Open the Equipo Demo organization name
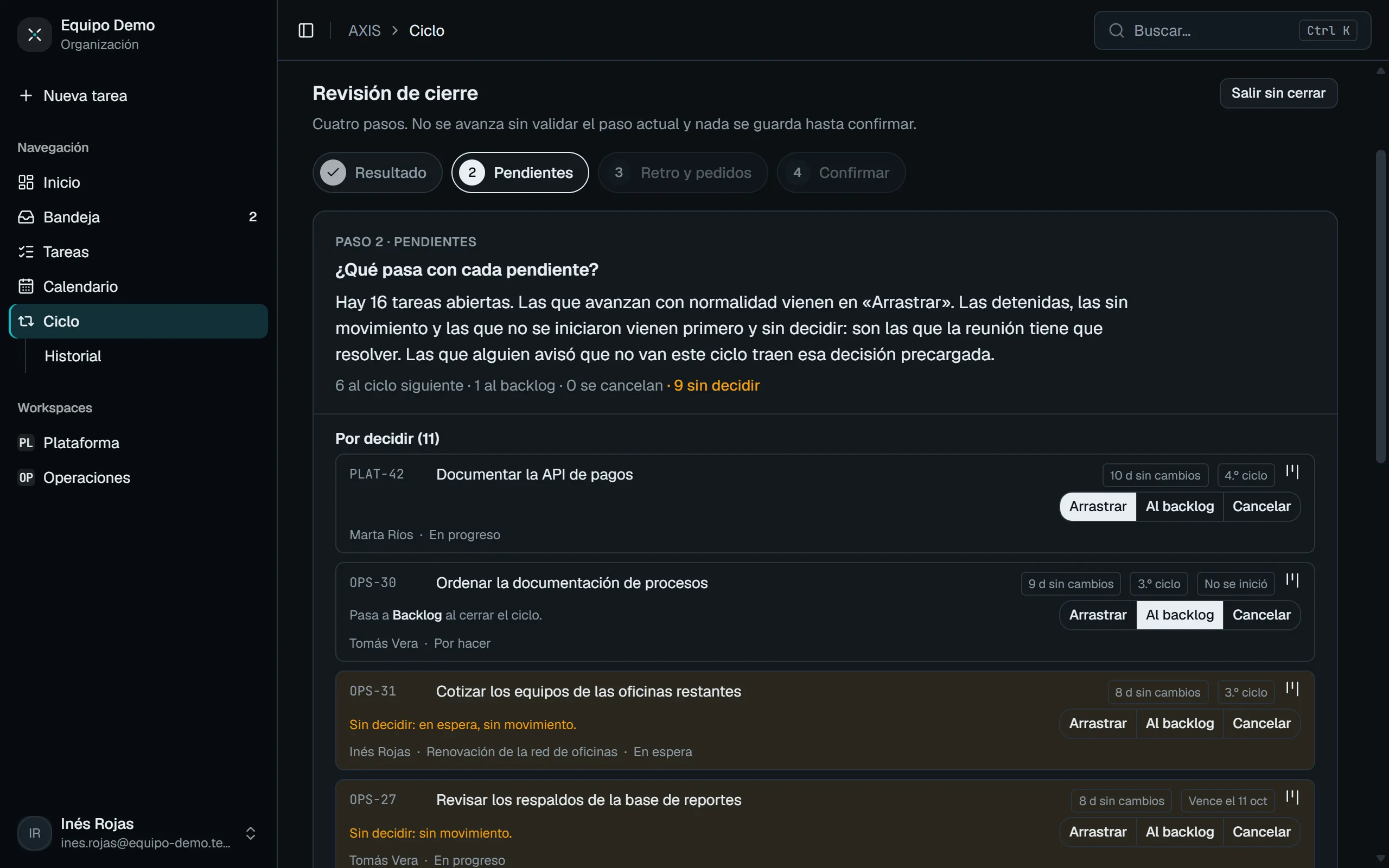1389x868 pixels. (x=108, y=25)
